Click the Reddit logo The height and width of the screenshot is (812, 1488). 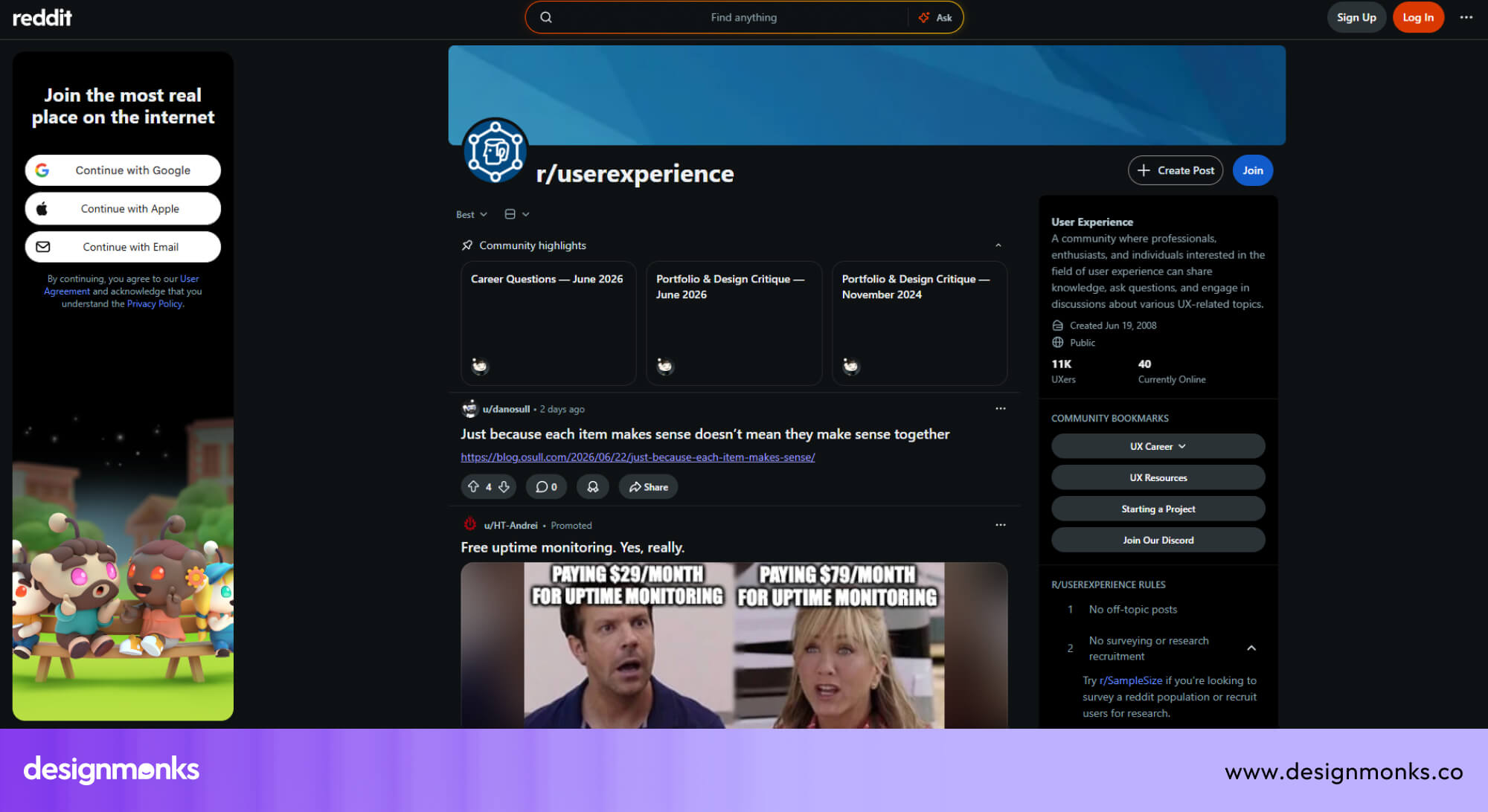42,17
